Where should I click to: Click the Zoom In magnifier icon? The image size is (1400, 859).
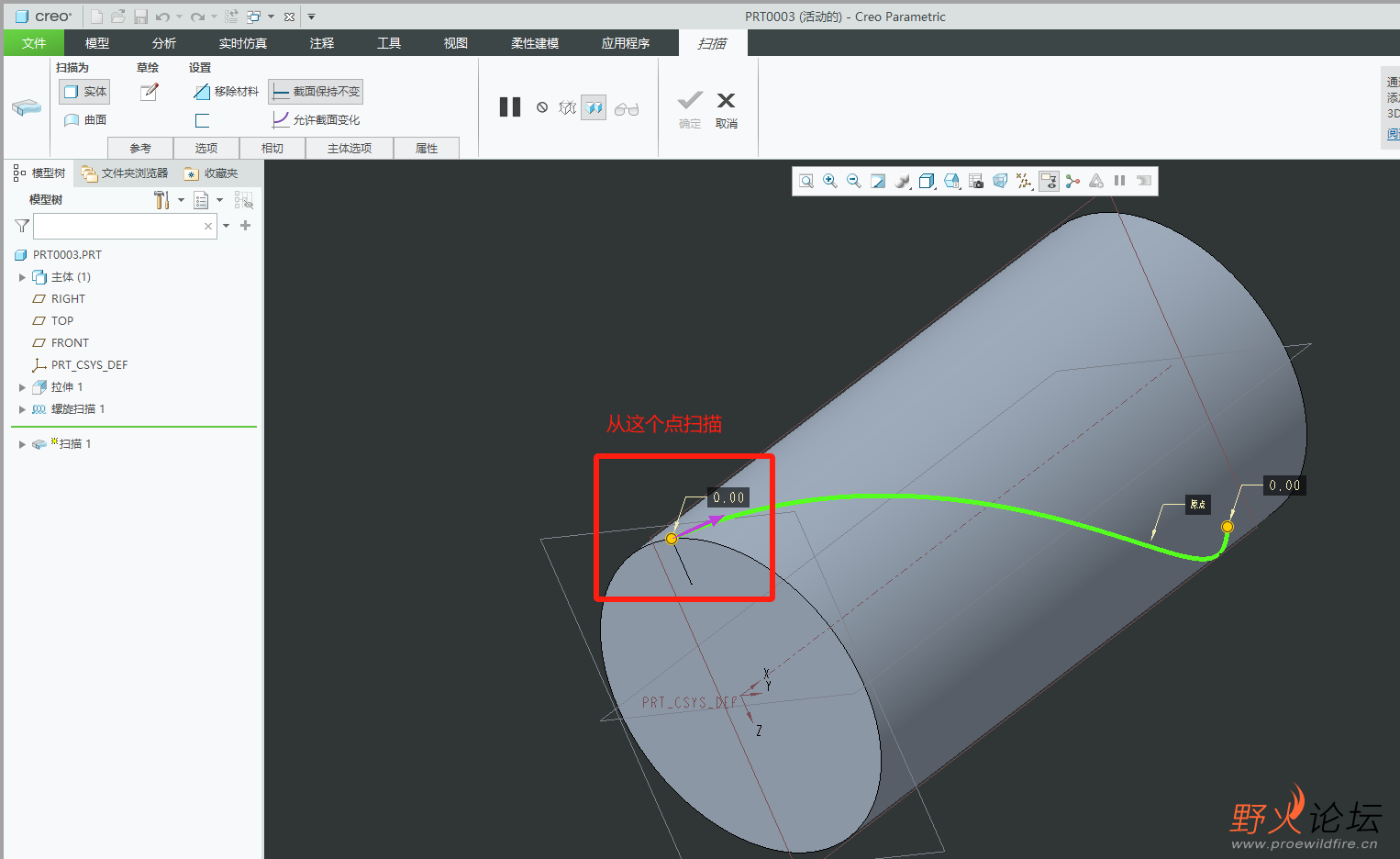(830, 181)
